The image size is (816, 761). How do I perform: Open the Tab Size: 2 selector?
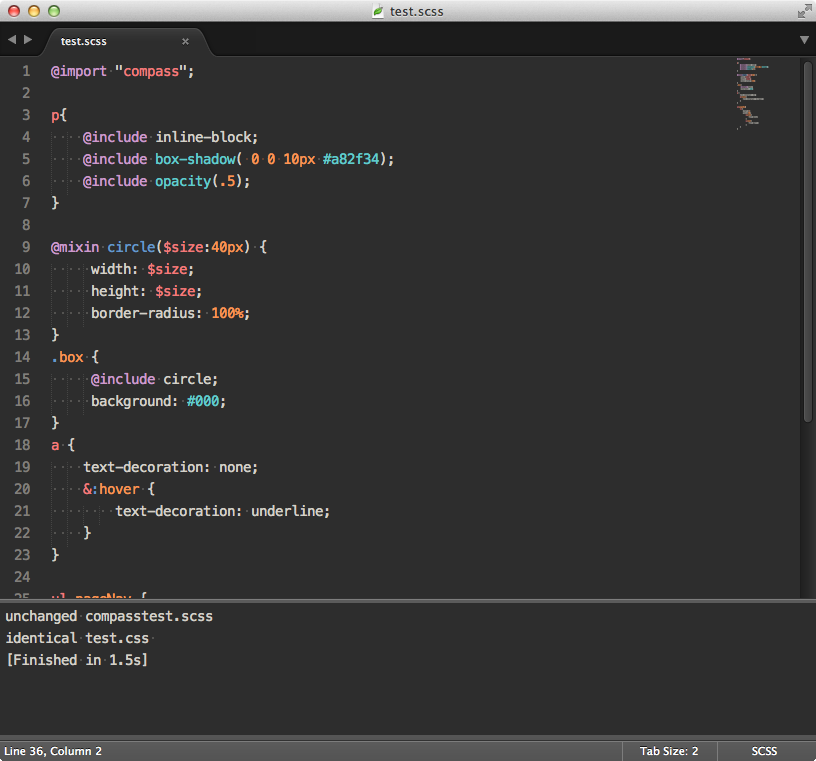tap(669, 751)
